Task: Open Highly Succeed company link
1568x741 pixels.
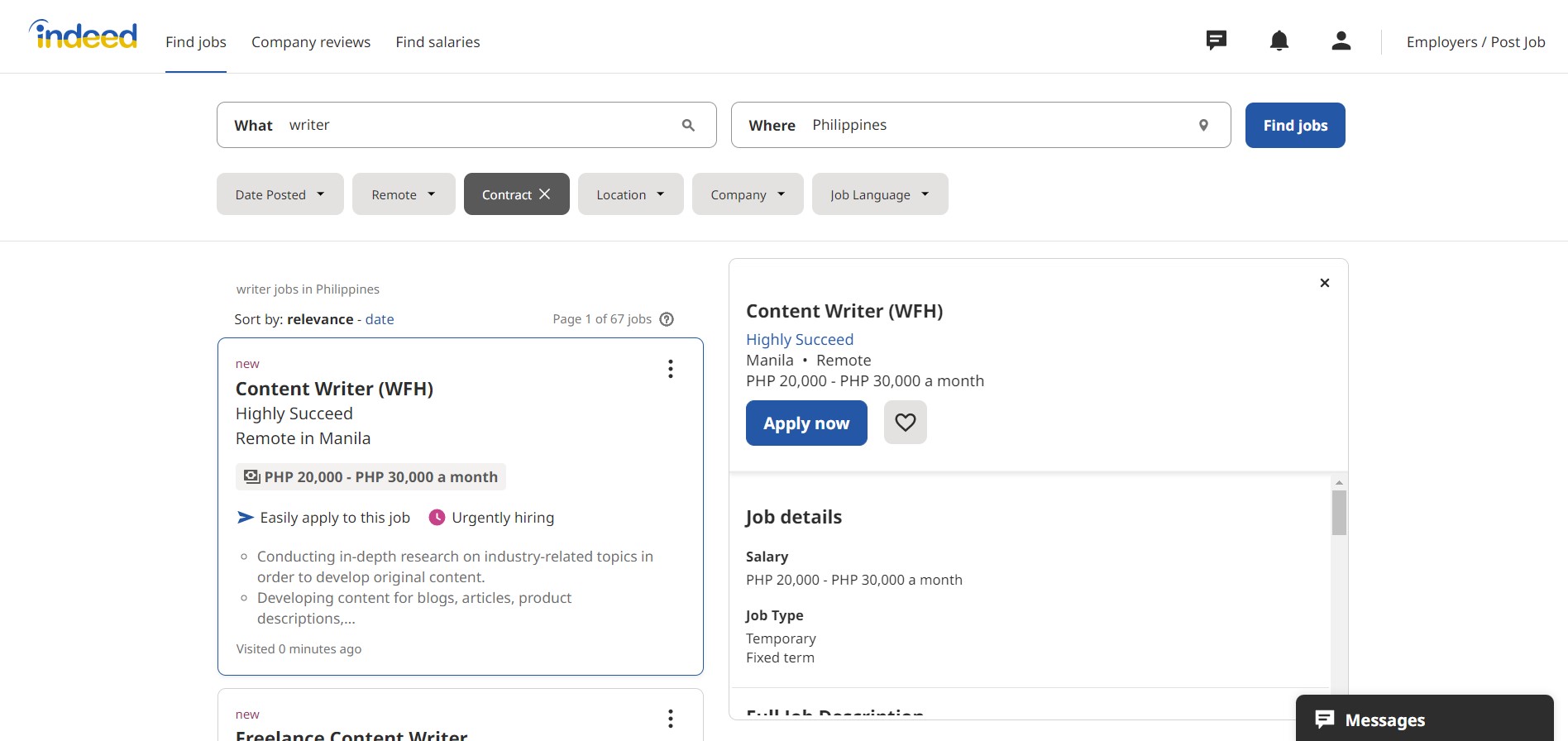Action: pyautogui.click(x=800, y=339)
